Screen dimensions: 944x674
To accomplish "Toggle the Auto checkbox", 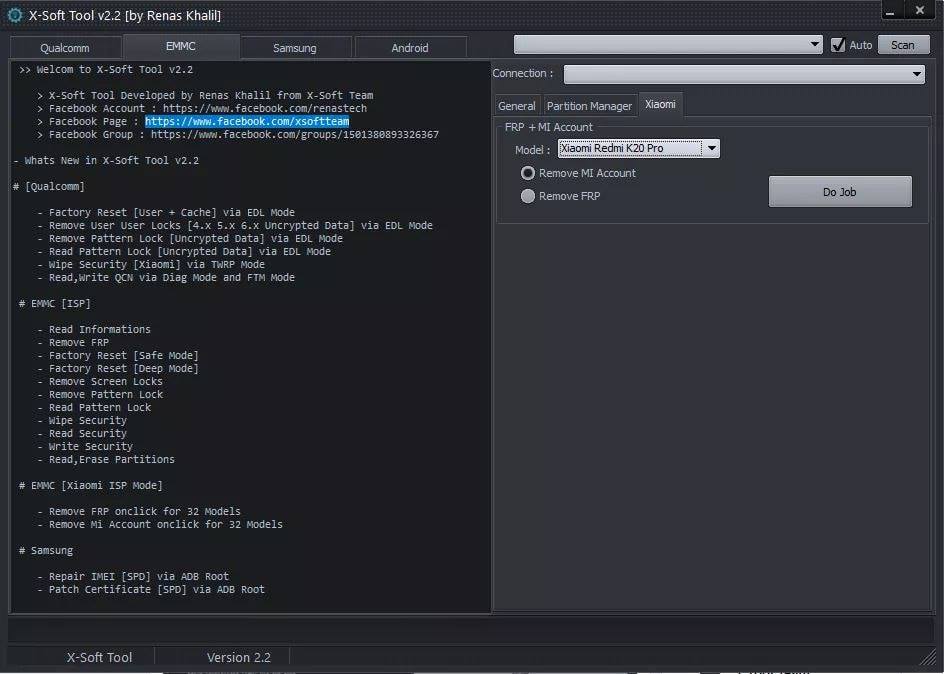I will pyautogui.click(x=838, y=45).
